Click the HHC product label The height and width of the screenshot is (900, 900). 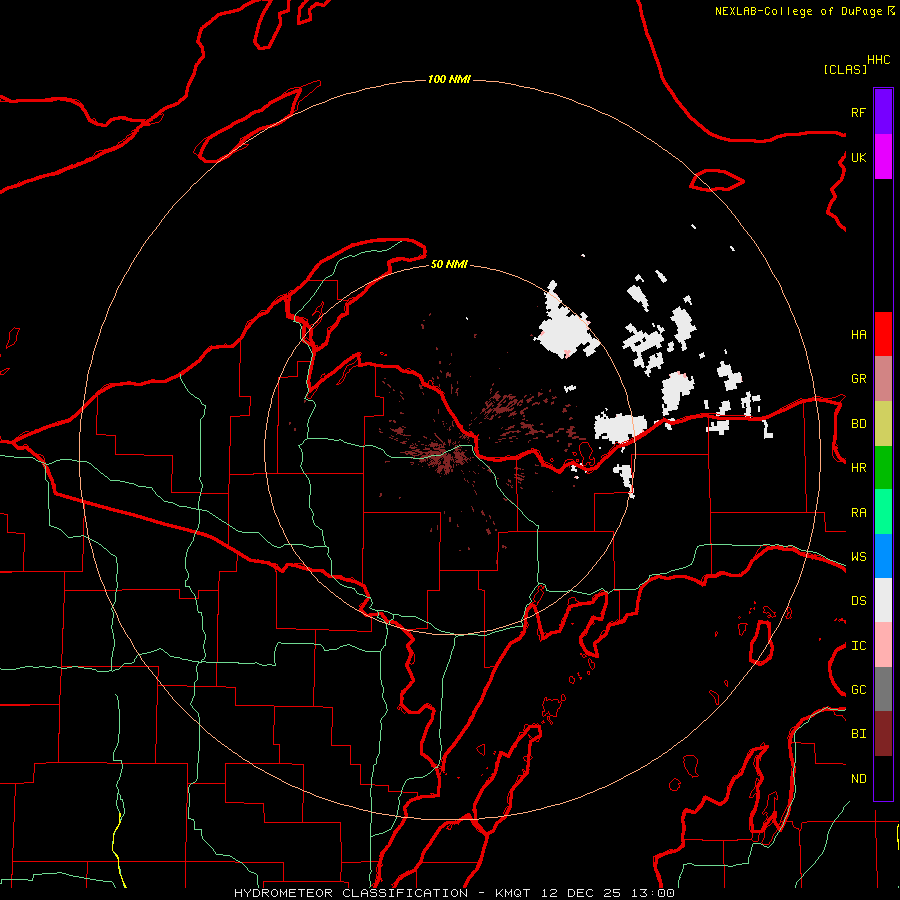[x=879, y=60]
